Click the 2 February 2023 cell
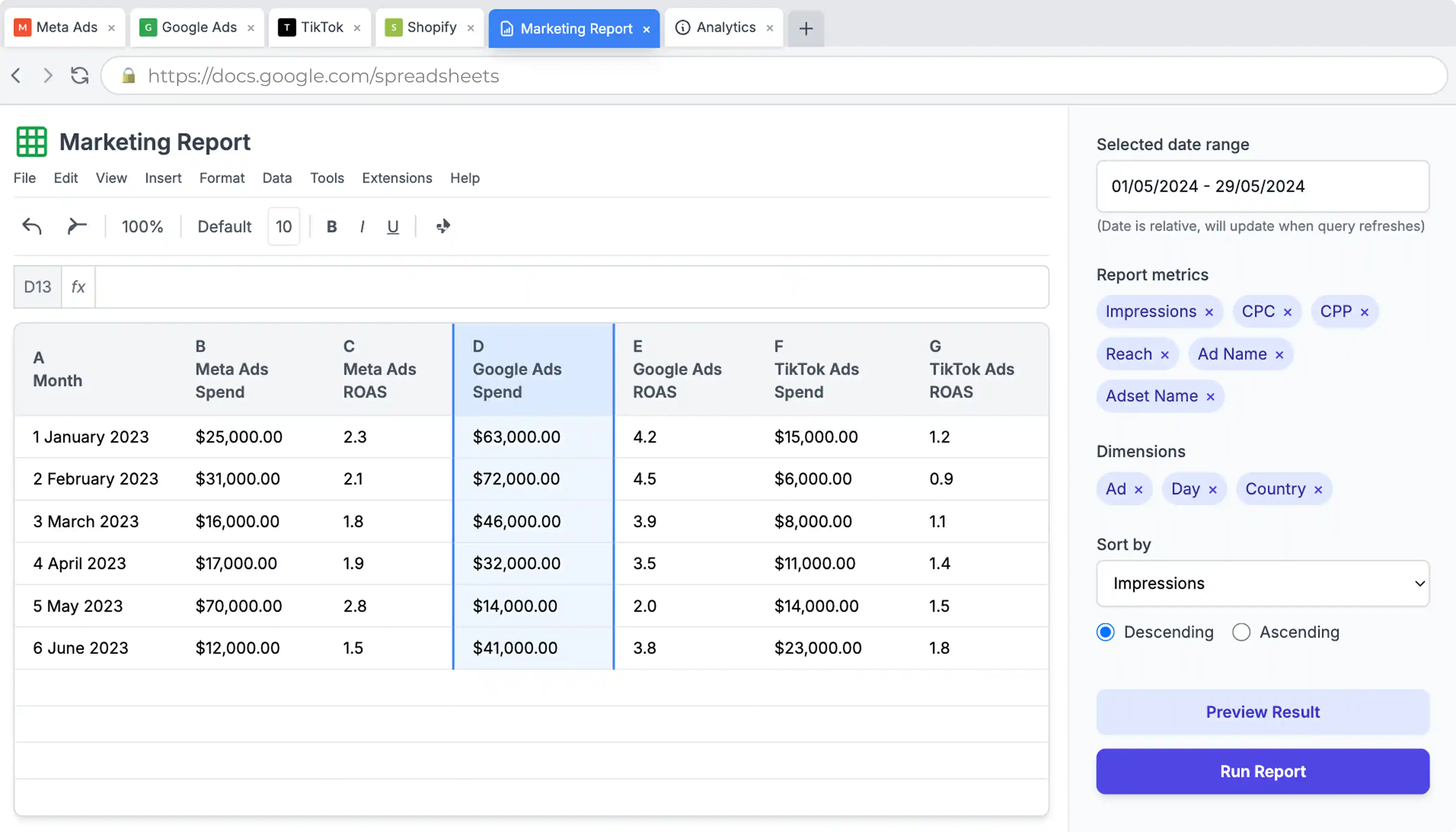 pos(96,479)
